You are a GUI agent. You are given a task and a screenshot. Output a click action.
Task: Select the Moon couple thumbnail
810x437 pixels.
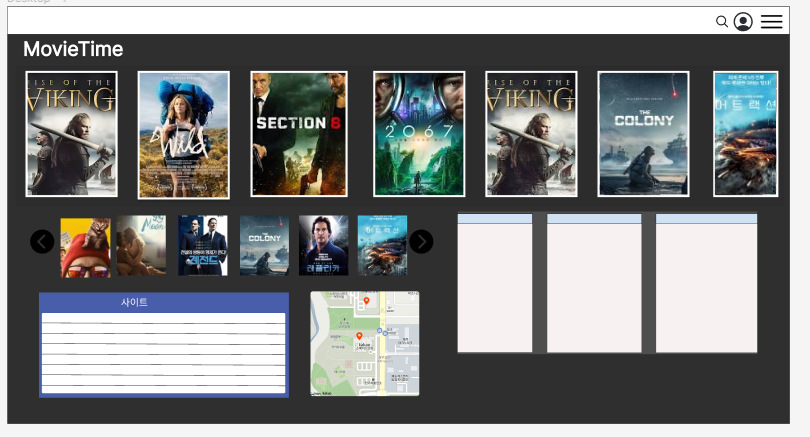coord(141,245)
